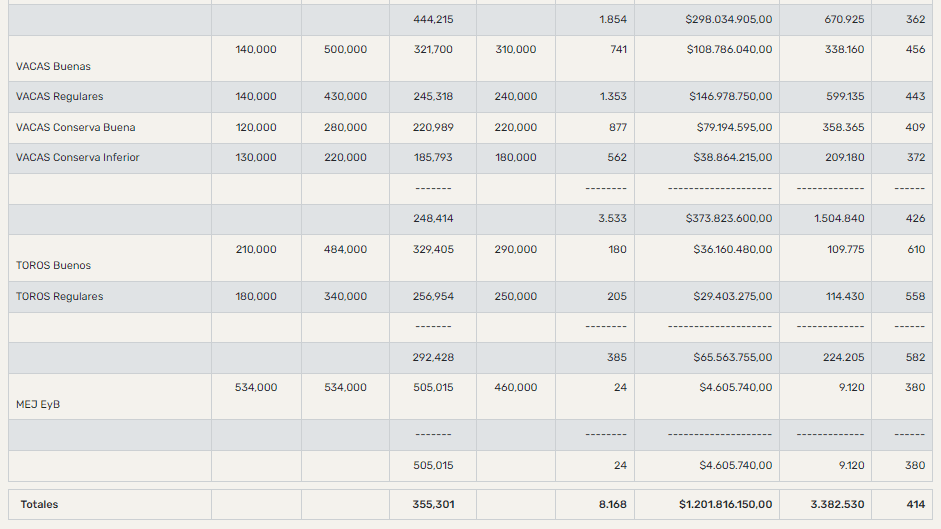Image resolution: width=941 pixels, height=529 pixels.
Task: Click the VACAS Buenas amount $108.786.040,00
Action: click(732, 50)
